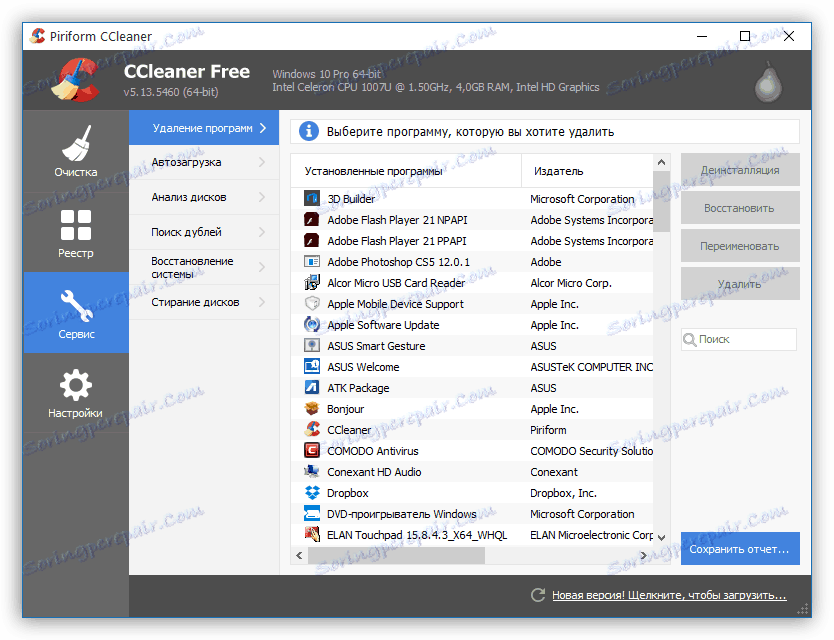The image size is (834, 640).
Task: Click the horizontal scrollbar thumb
Action: 396,555
